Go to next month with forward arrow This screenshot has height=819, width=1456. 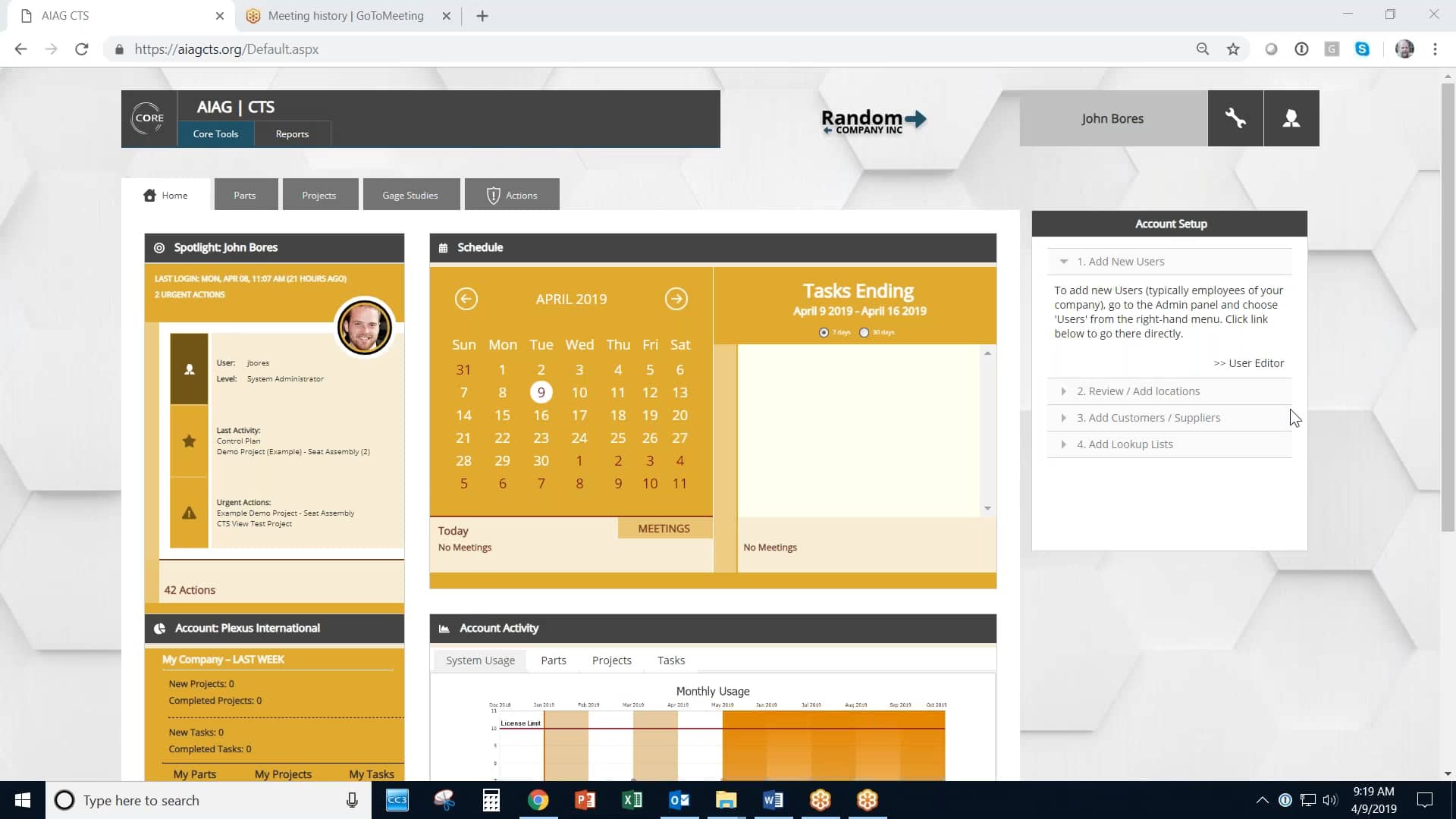coord(676,299)
